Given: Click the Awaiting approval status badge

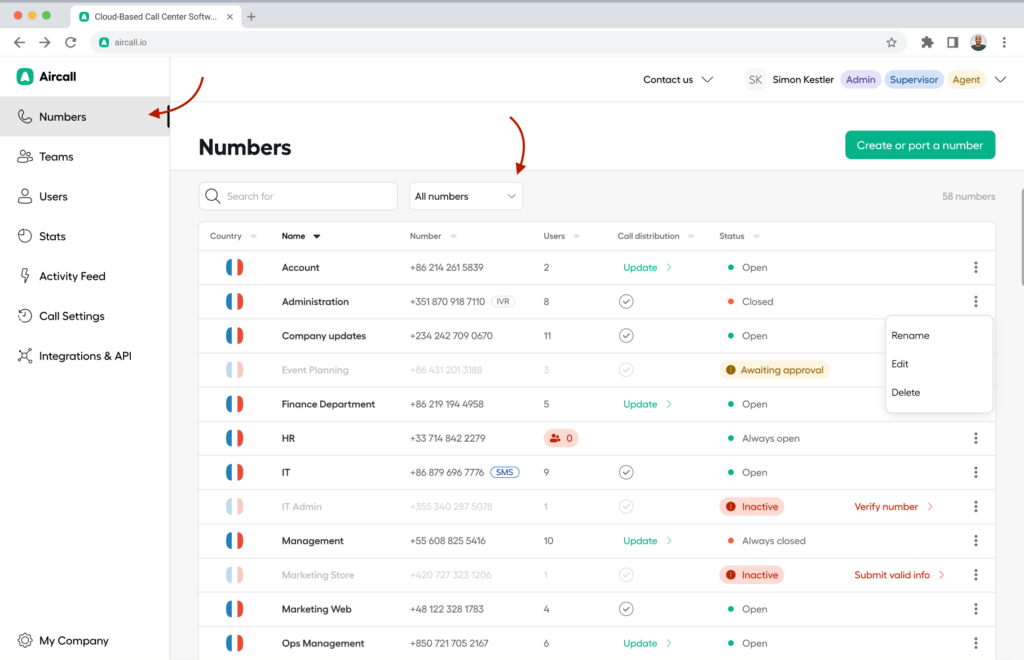Looking at the screenshot, I should point(774,370).
